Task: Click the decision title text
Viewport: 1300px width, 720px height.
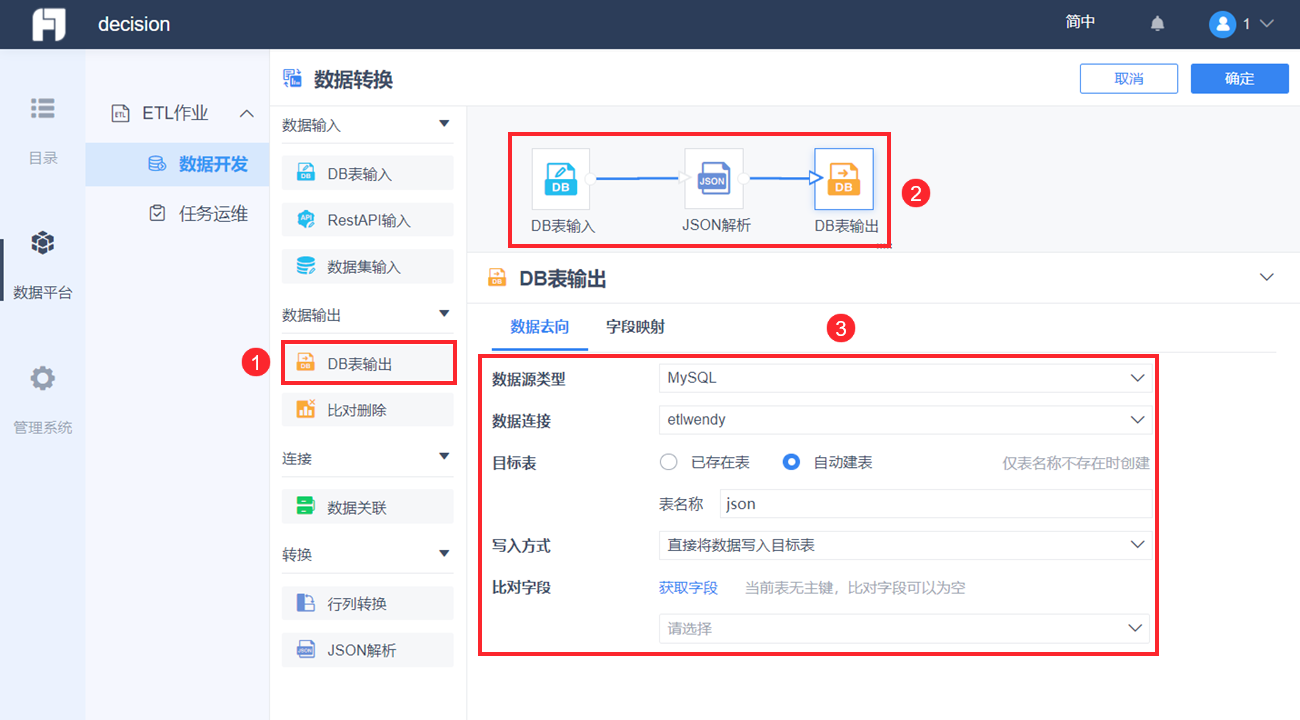Action: tap(134, 24)
